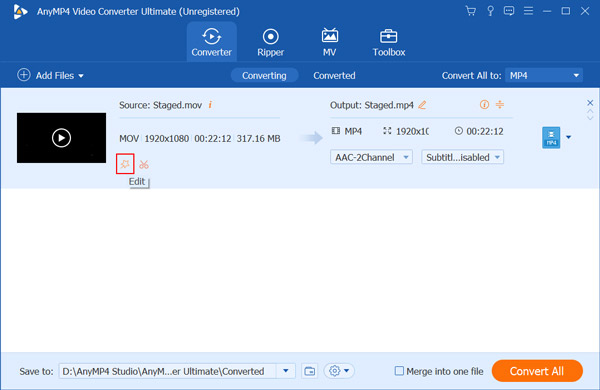Screen dimensions: 600x390
Task: Click the output duration 00:22:12 with clock
Action: [479, 131]
